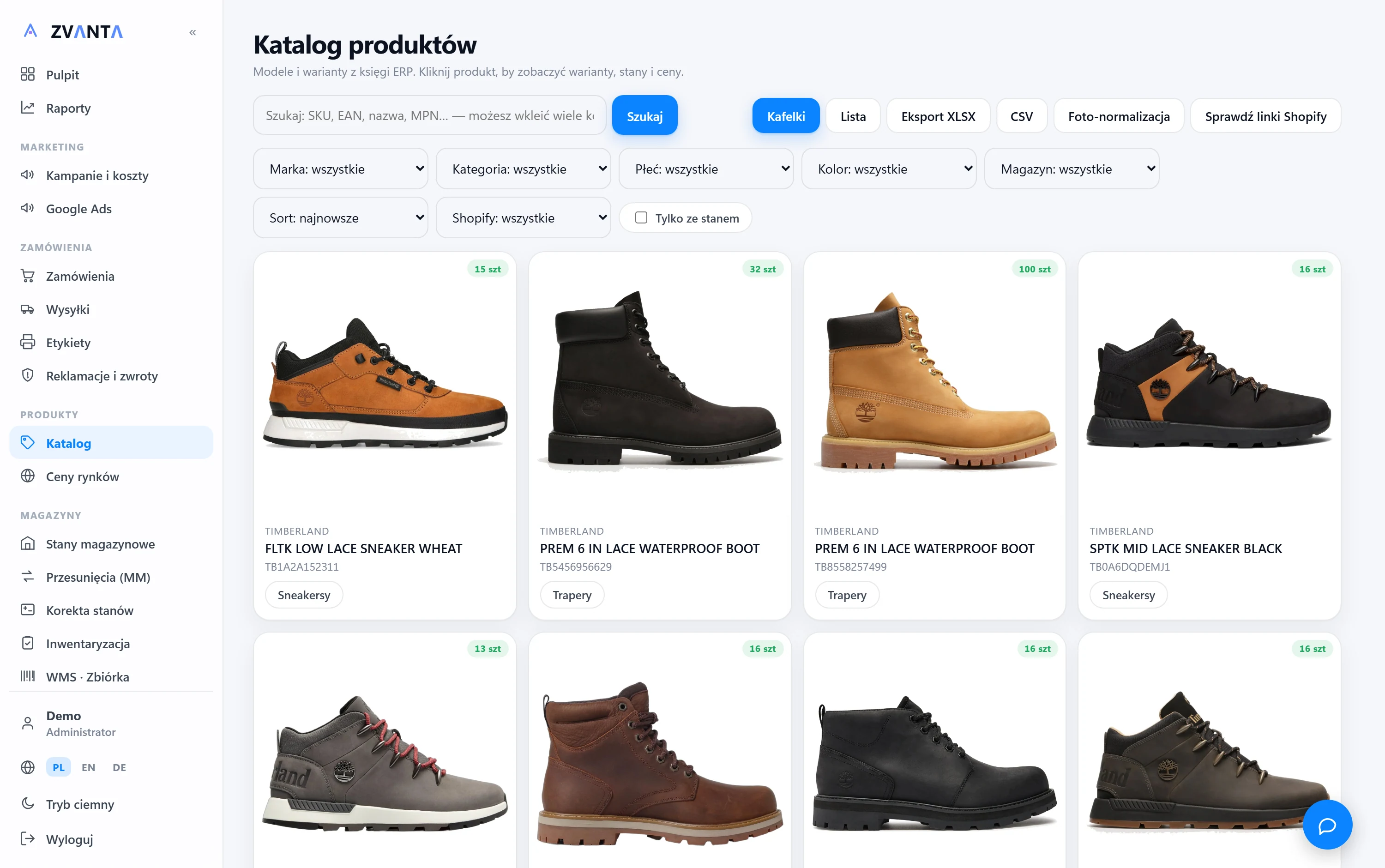The image size is (1385, 868).
Task: Click the Inwentaryzacja clipboard check icon
Action: coord(28,643)
